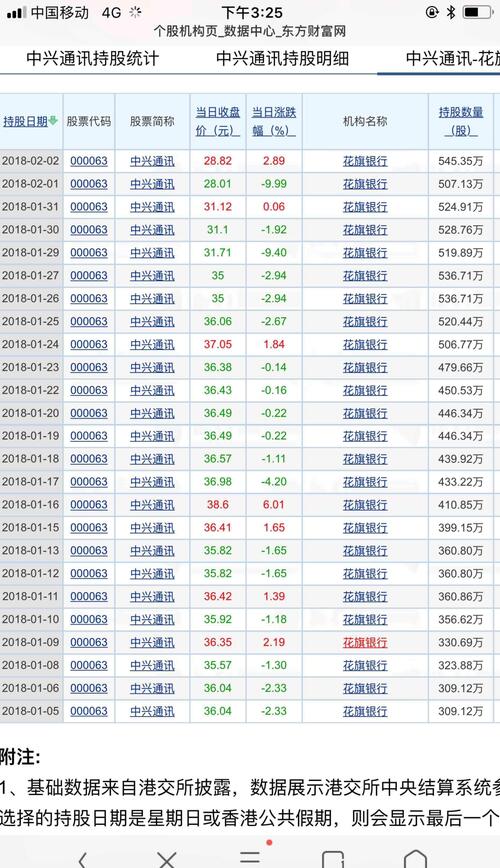This screenshot has width=500, height=868.
Task: Open 花旗银行 link in 2018-01-30 row
Action: pyautogui.click(x=365, y=230)
